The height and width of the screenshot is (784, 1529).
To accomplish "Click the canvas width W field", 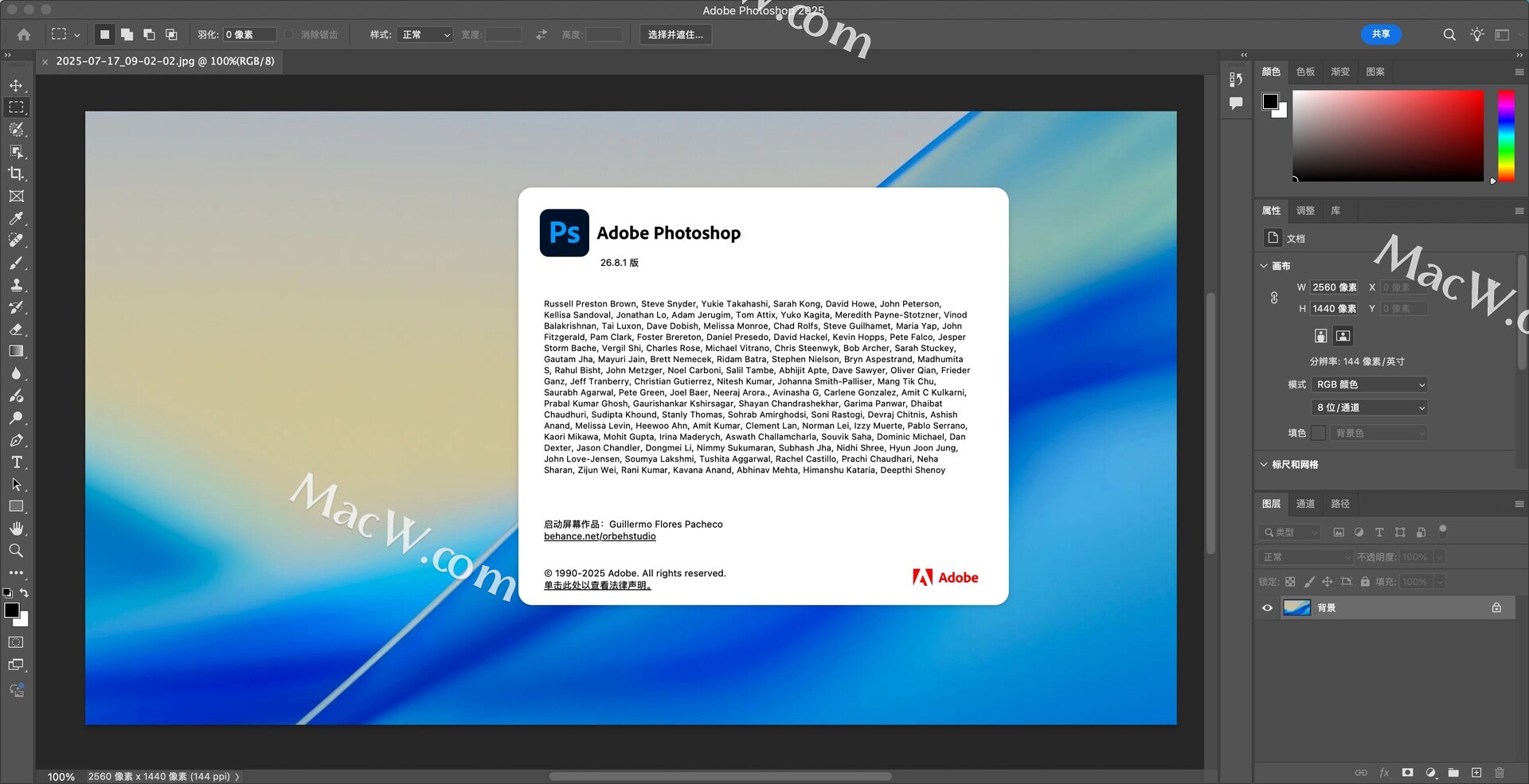I will click(x=1335, y=287).
